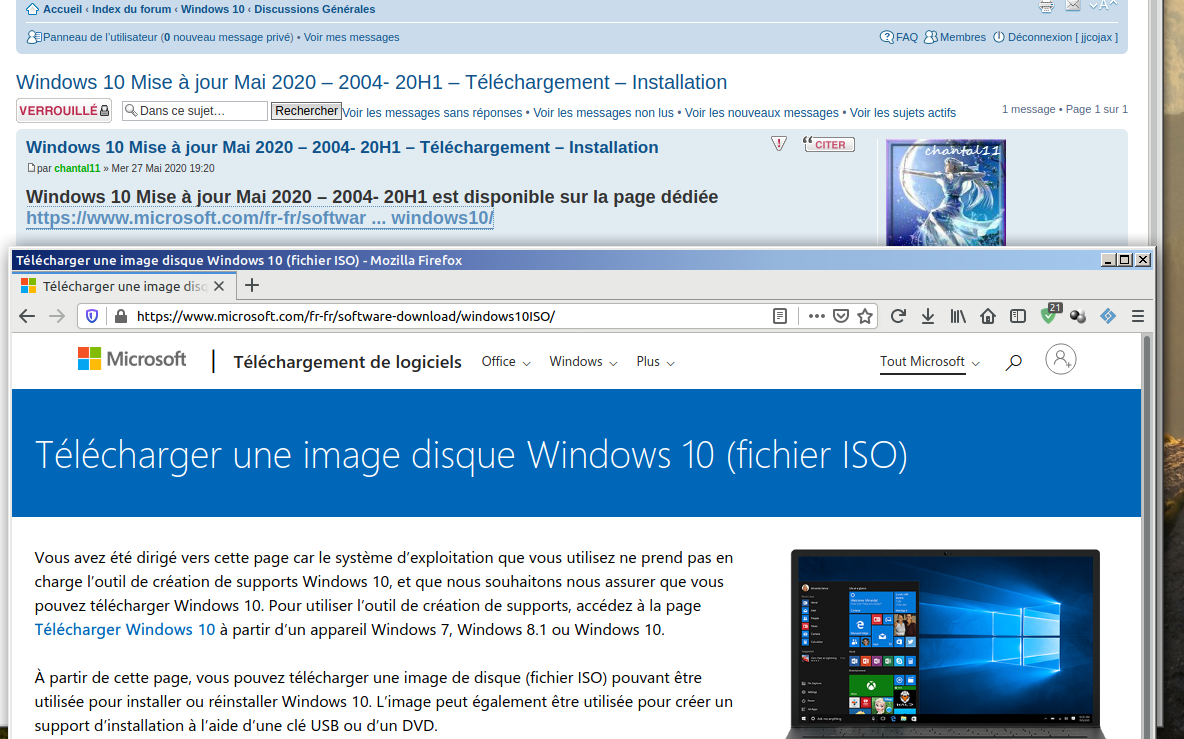Image resolution: width=1184 pixels, height=739 pixels.
Task: Click the Rechercher button in forum
Action: [306, 111]
